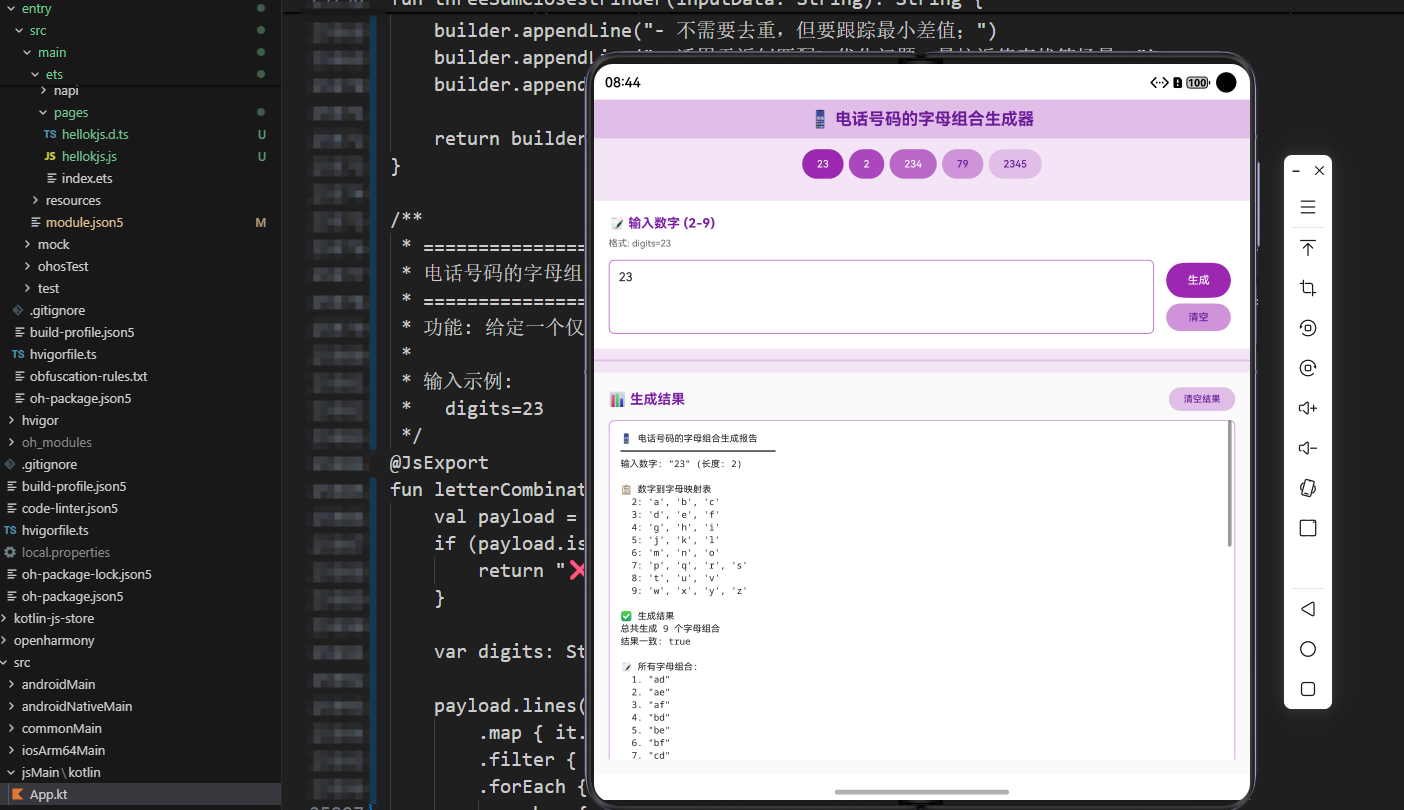Expand the ohosTest folder
Viewport: 1404px width, 810px height.
(x=27, y=266)
